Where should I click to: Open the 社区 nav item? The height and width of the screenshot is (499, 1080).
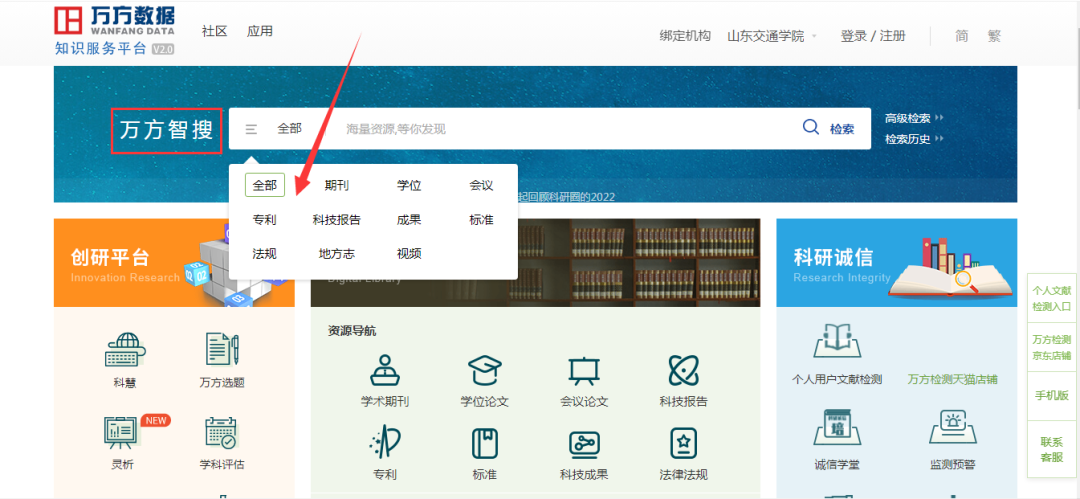point(214,31)
